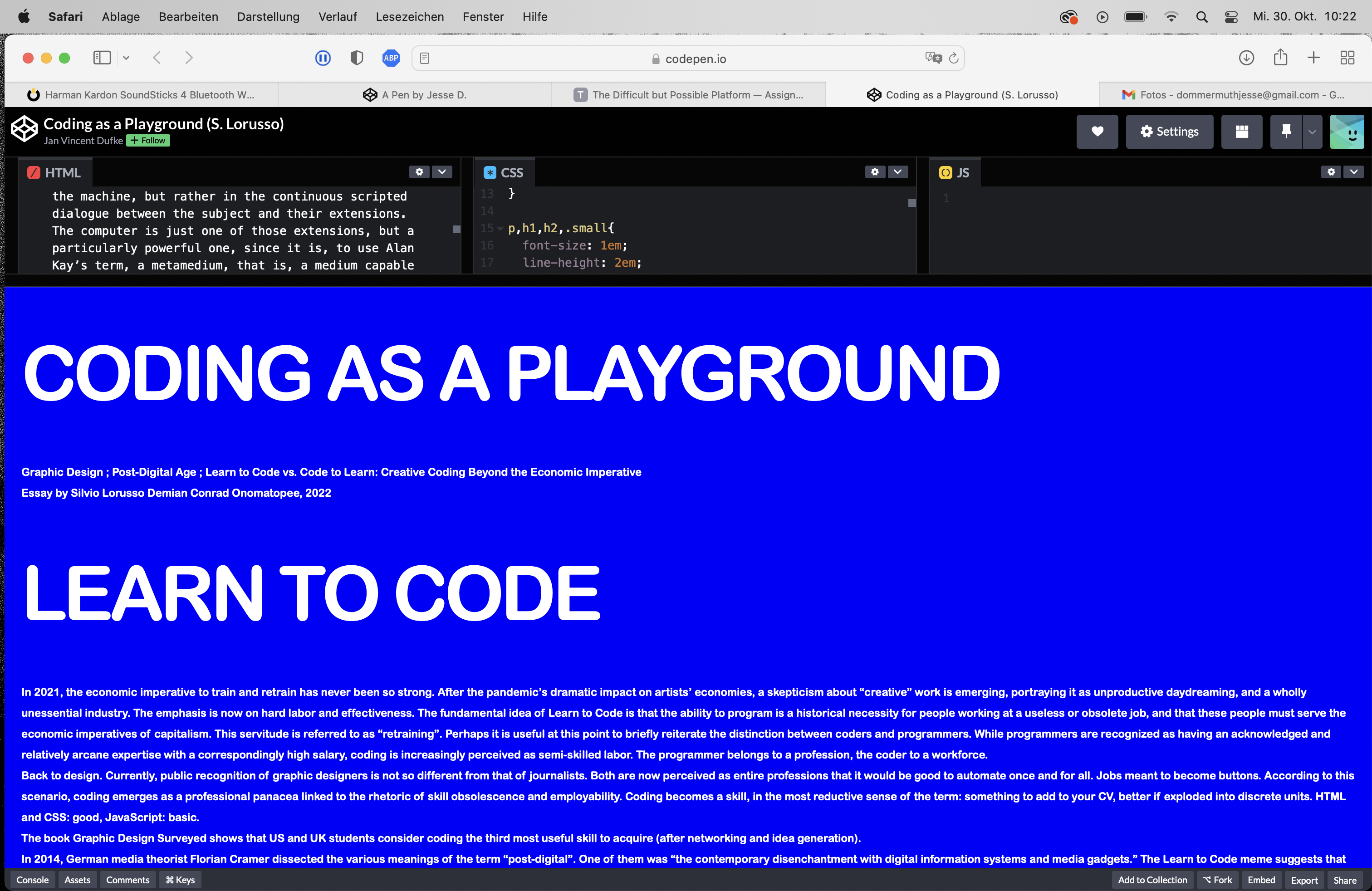Open HTML editor settings gear

coord(419,172)
